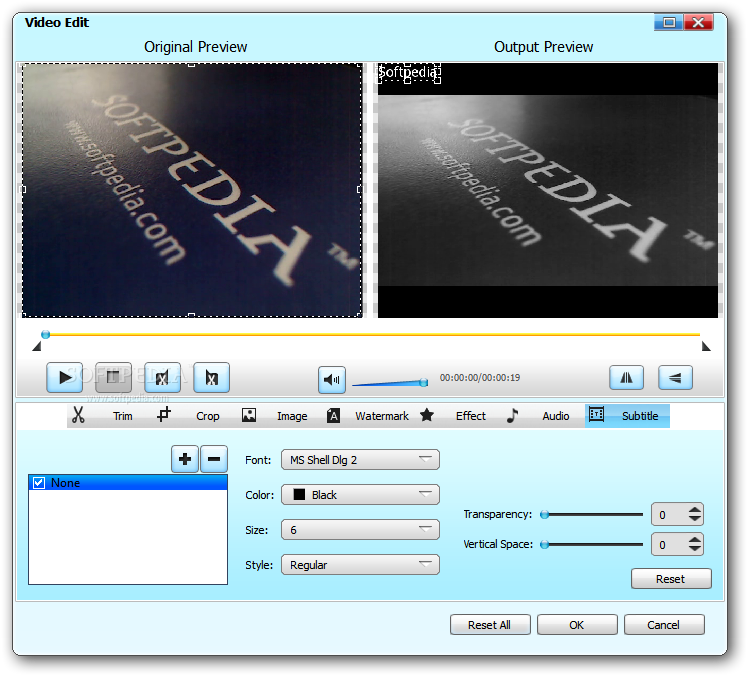Increase Vertical Space with up arrow
Screen dimensions: 748x676
pos(695,540)
